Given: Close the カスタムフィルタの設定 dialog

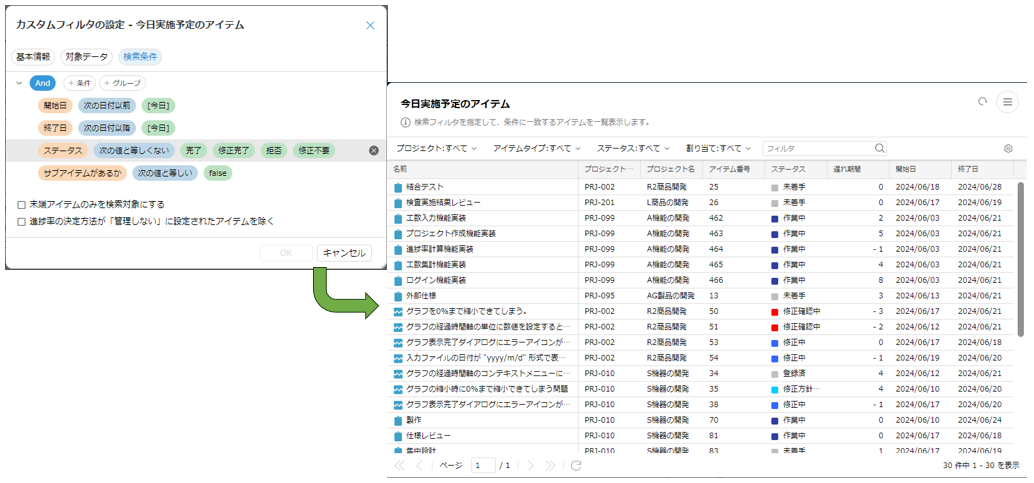Looking at the screenshot, I should [x=370, y=25].
